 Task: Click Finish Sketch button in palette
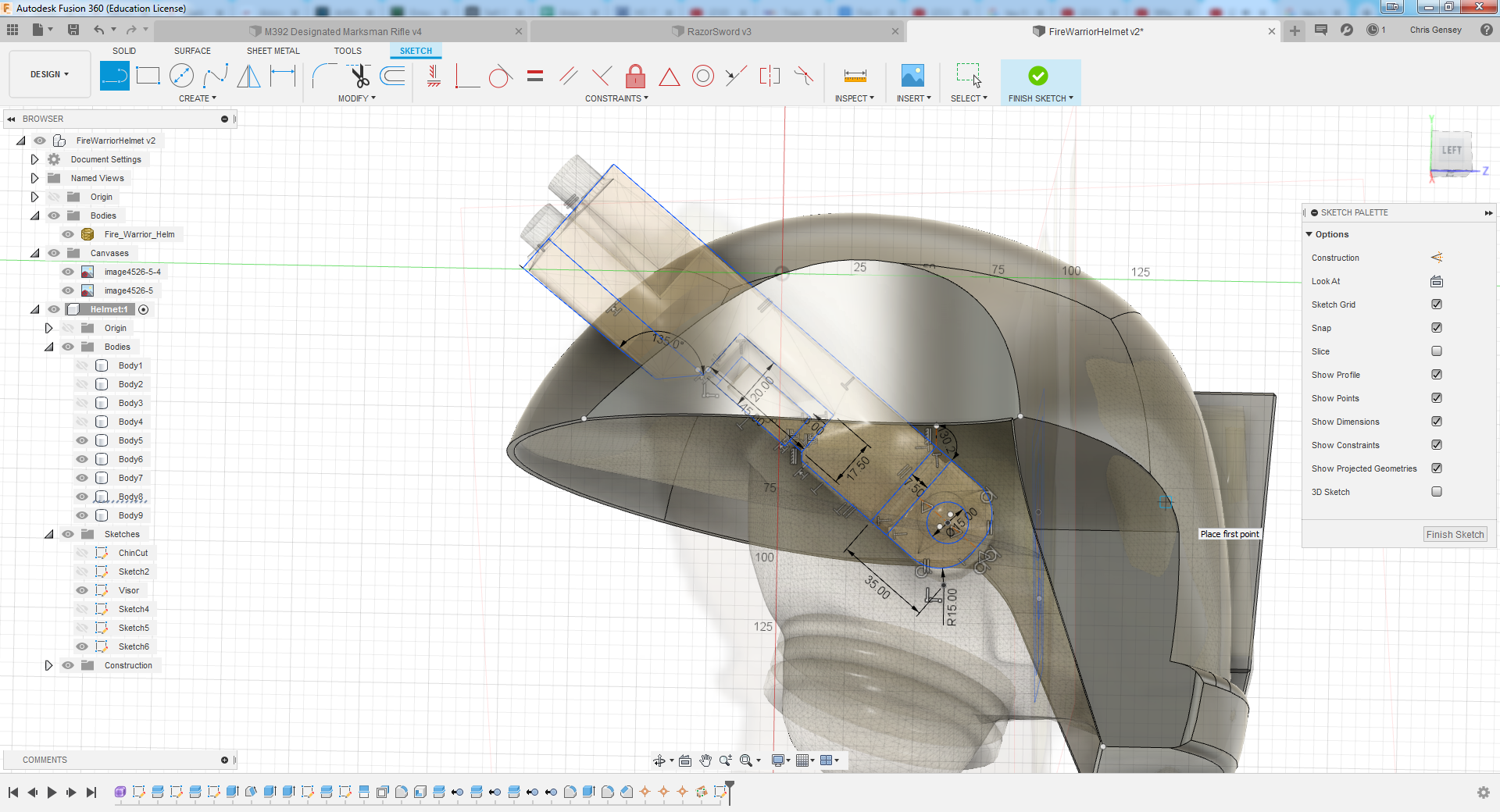1454,535
